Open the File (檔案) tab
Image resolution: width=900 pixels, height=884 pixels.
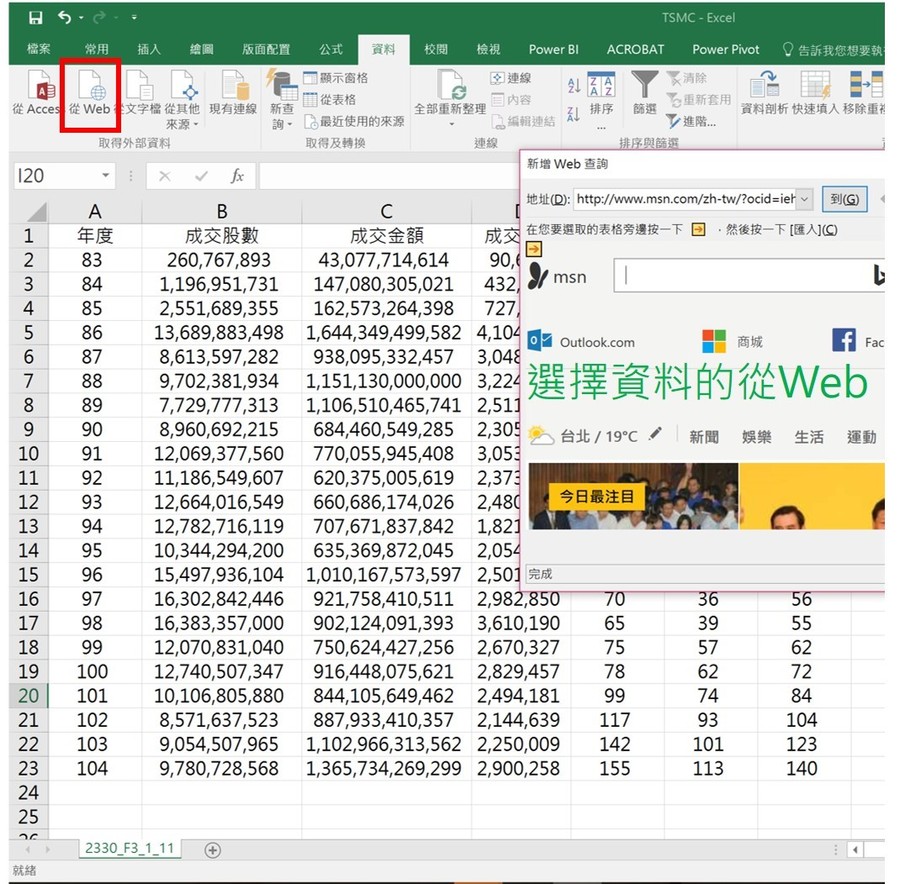[x=38, y=49]
